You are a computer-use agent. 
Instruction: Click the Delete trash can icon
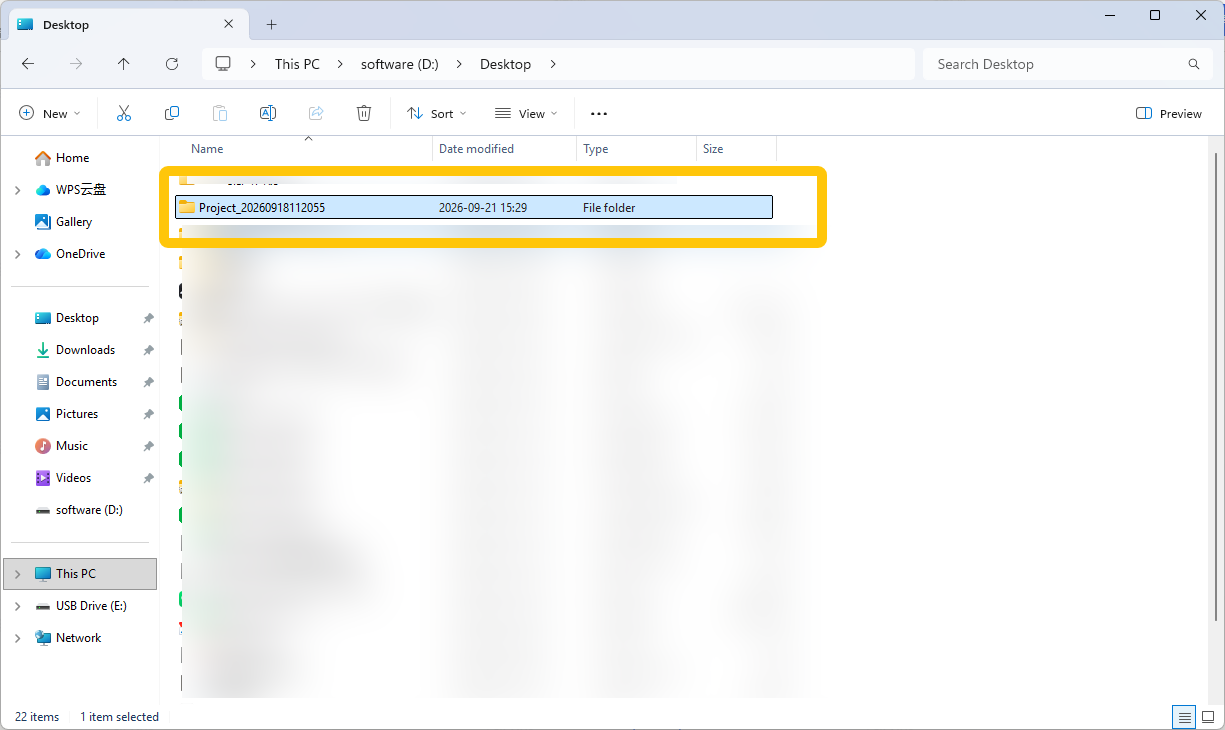tap(364, 114)
